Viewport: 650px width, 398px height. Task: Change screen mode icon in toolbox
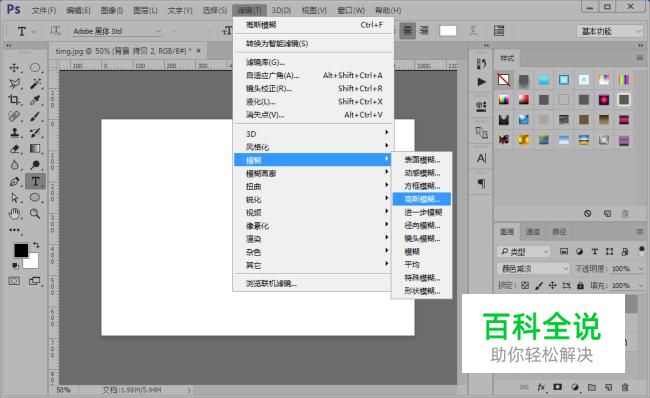[35, 281]
